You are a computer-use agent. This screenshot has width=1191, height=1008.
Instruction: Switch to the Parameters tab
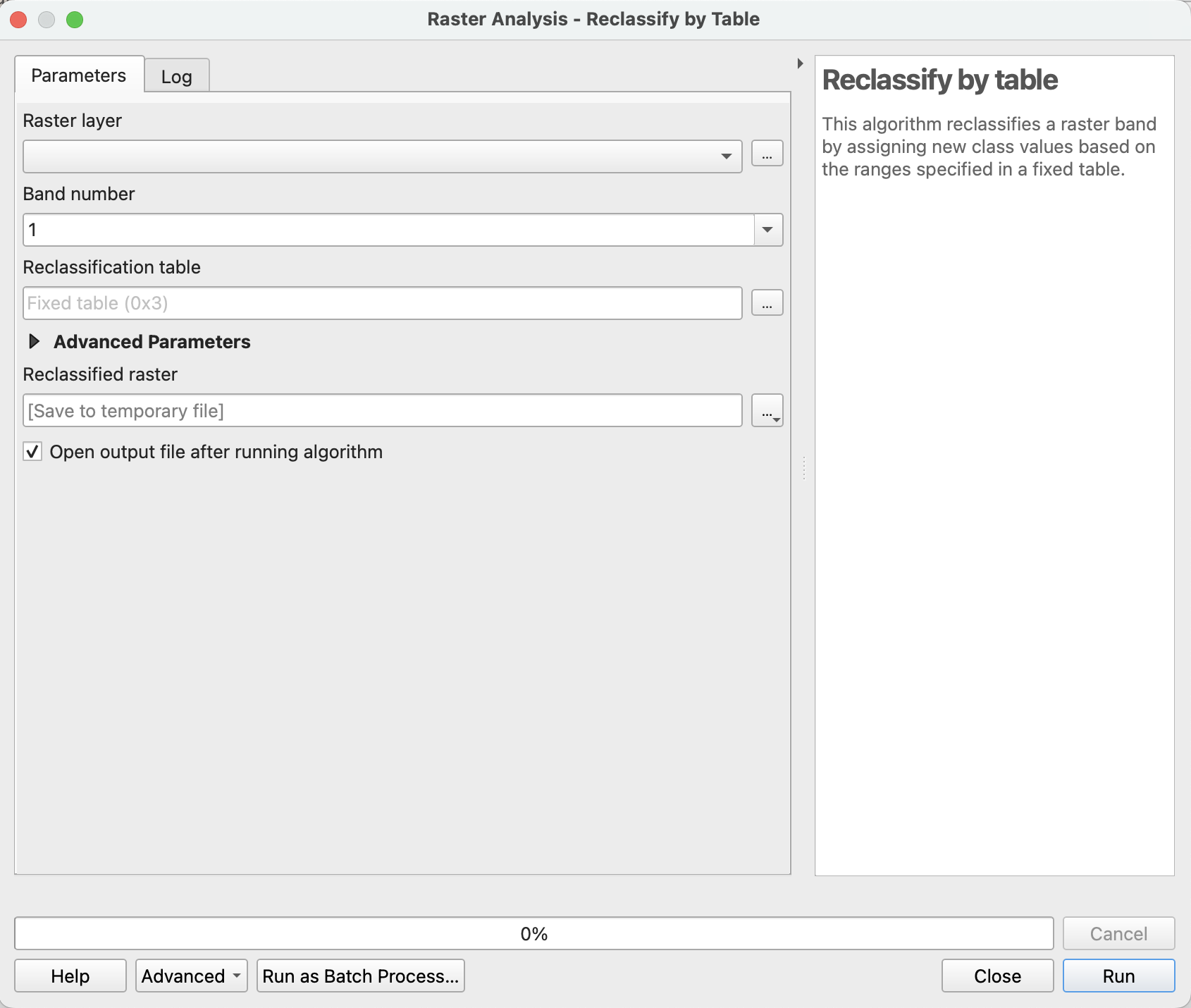click(79, 75)
